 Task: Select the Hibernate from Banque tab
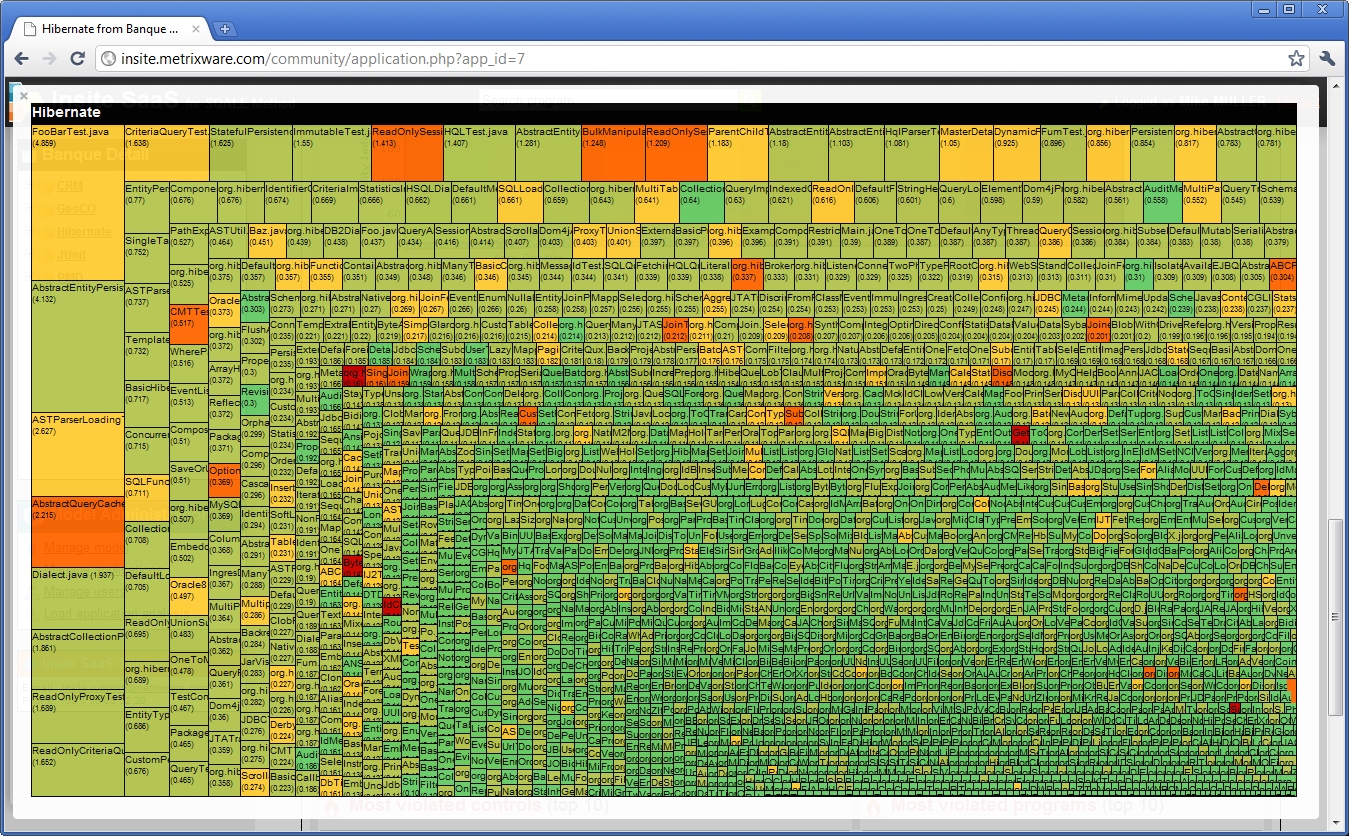click(108, 29)
